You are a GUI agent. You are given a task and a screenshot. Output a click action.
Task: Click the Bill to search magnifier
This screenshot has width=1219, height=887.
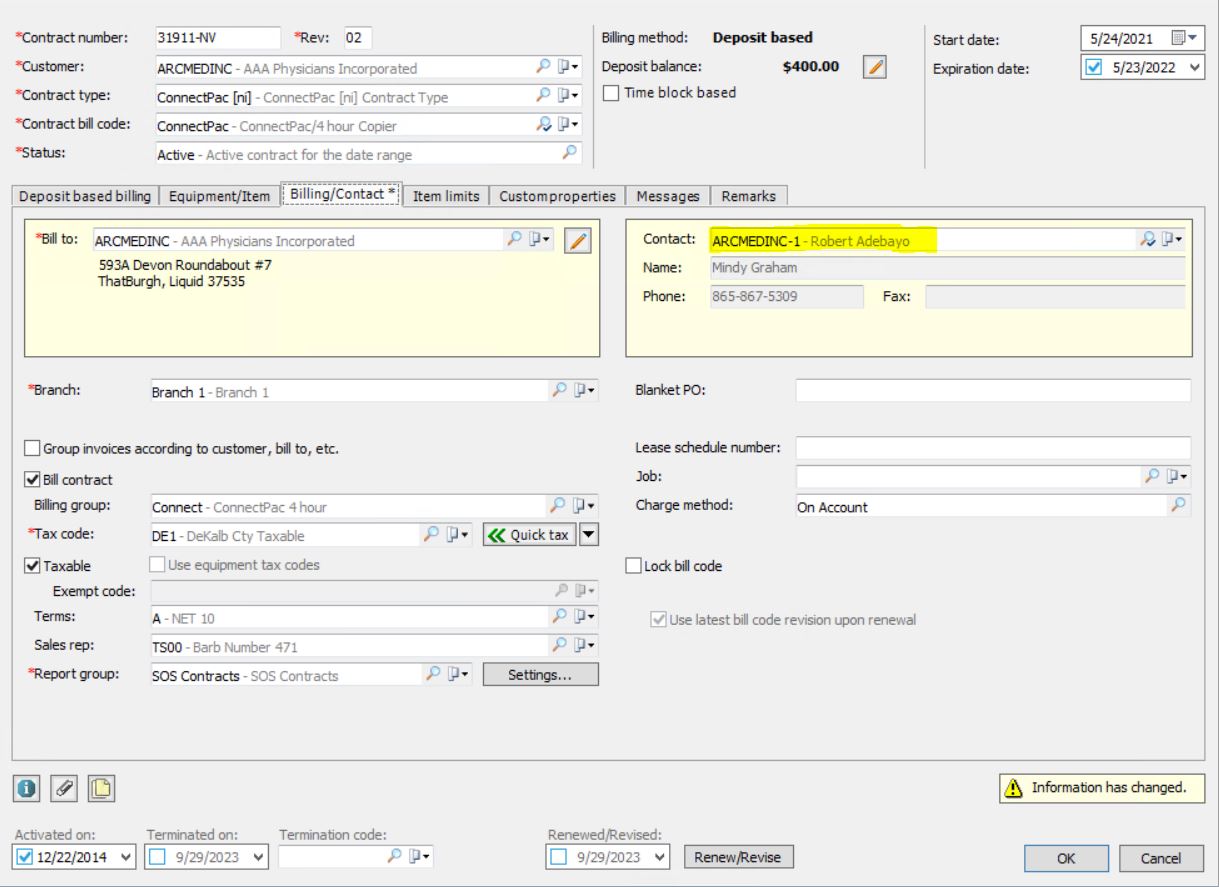pos(514,239)
